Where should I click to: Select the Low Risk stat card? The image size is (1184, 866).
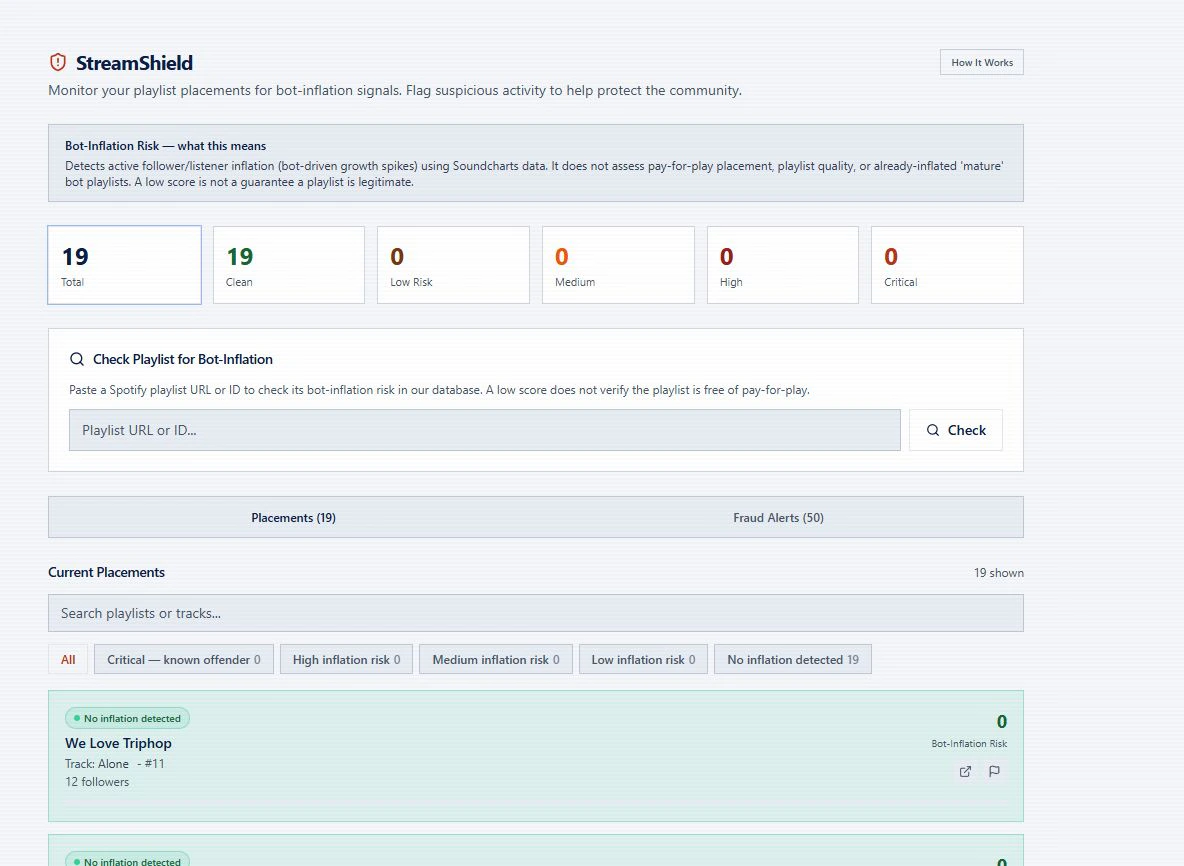tap(454, 265)
